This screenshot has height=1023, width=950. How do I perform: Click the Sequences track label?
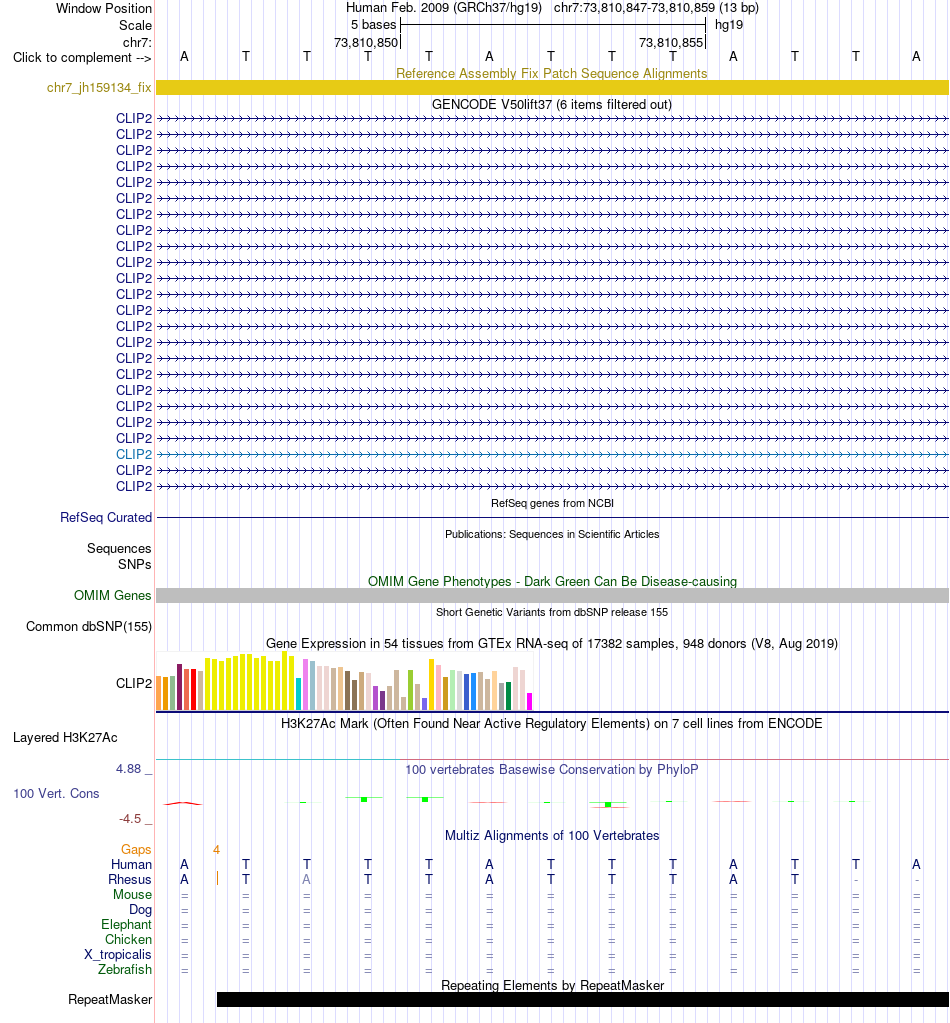(x=119, y=549)
